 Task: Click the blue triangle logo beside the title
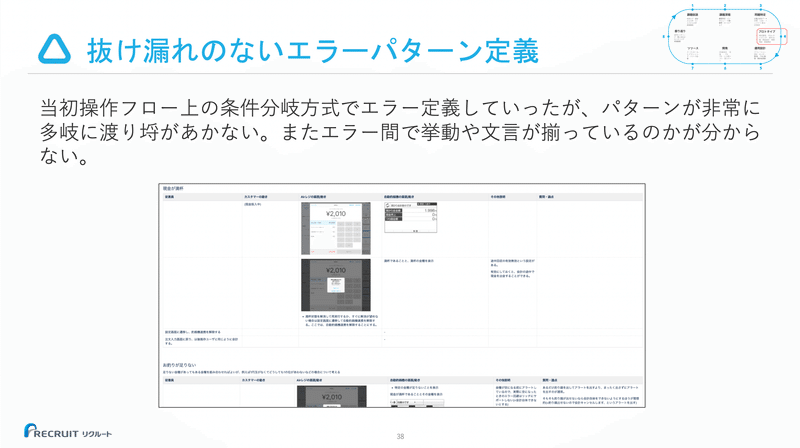tap(55, 49)
